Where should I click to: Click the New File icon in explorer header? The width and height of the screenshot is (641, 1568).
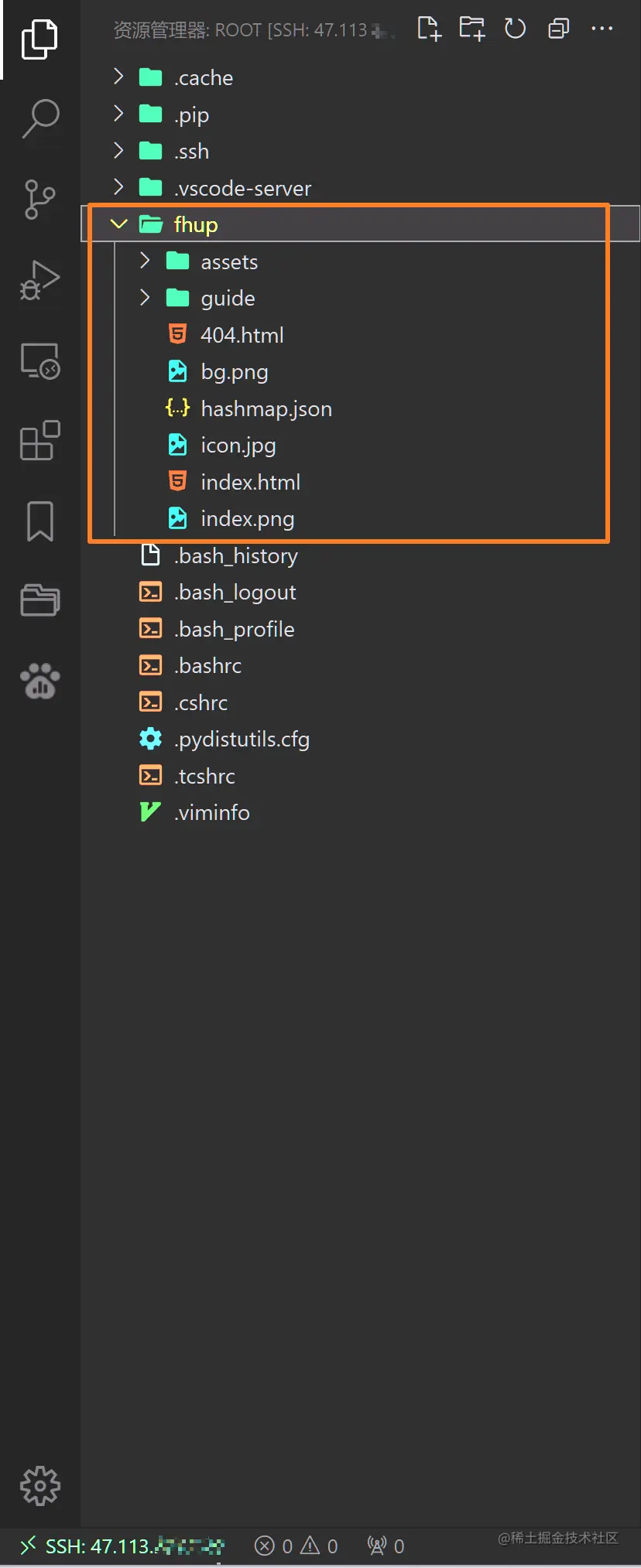coord(429,29)
